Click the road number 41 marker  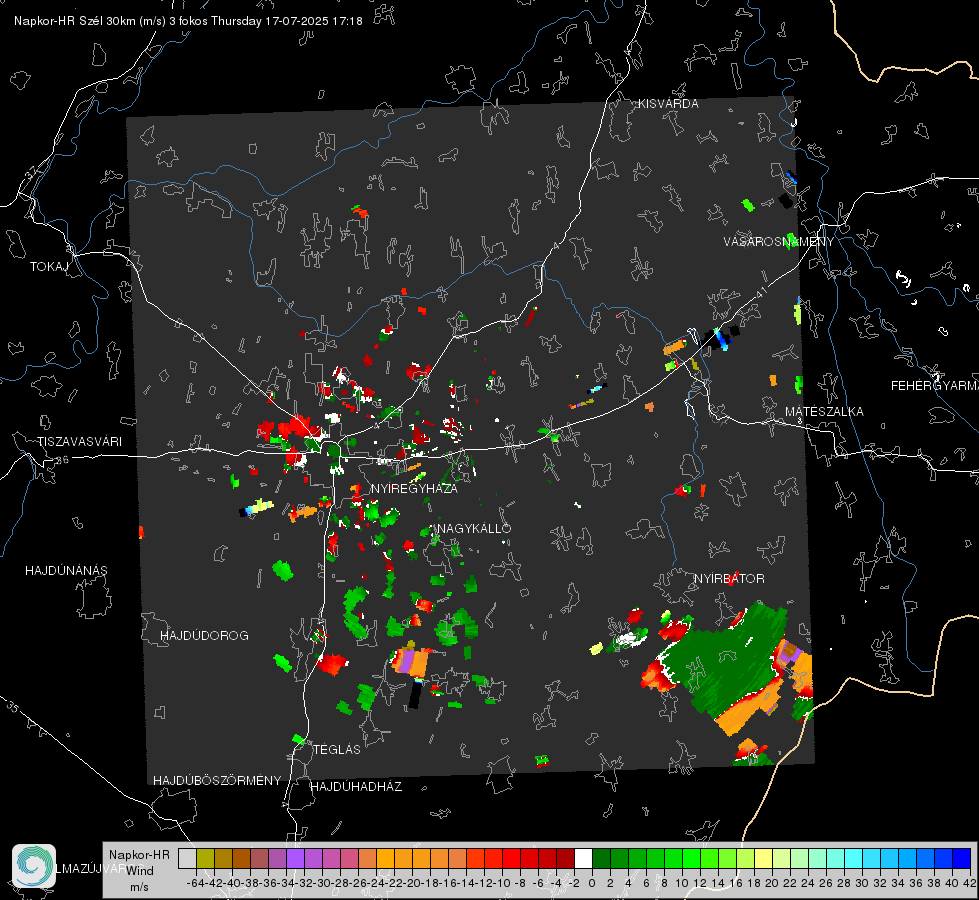point(760,293)
